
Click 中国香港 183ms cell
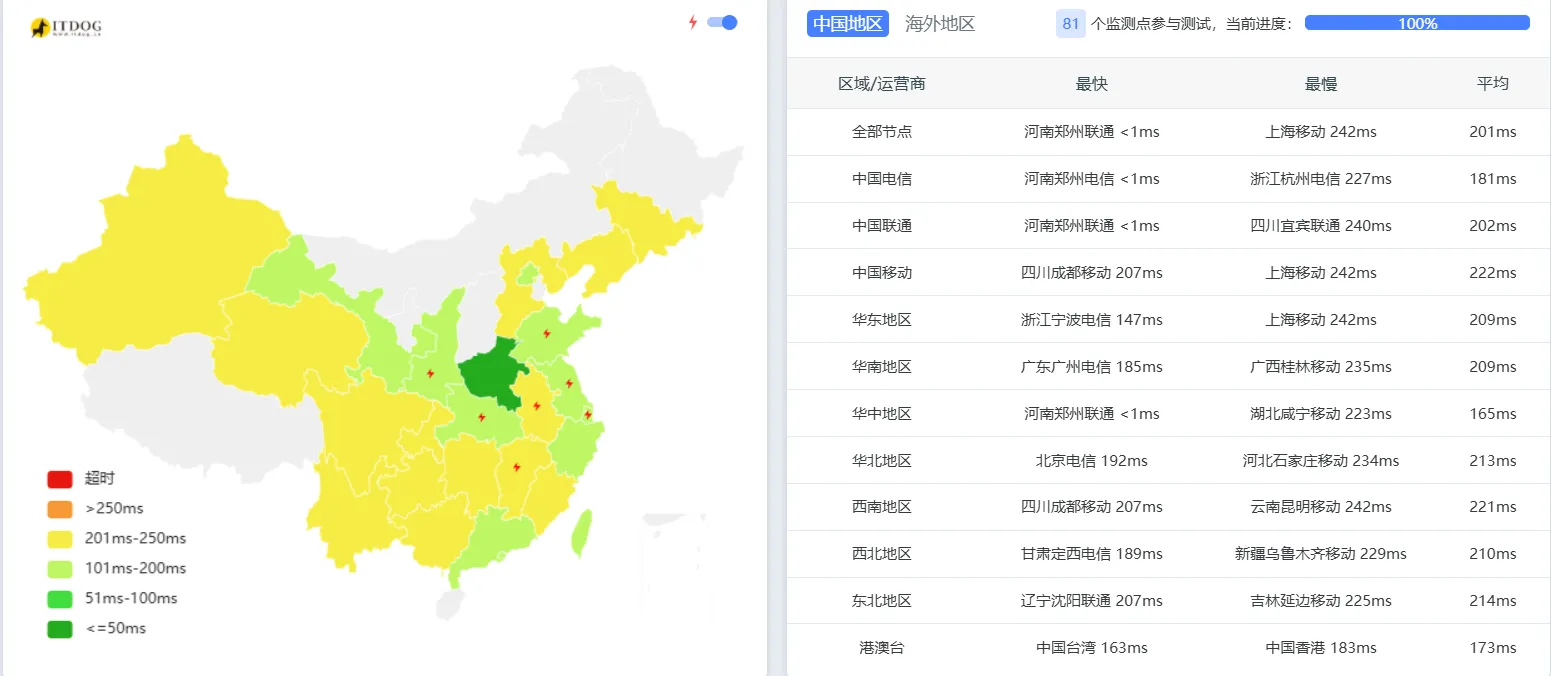pyautogui.click(x=1321, y=648)
